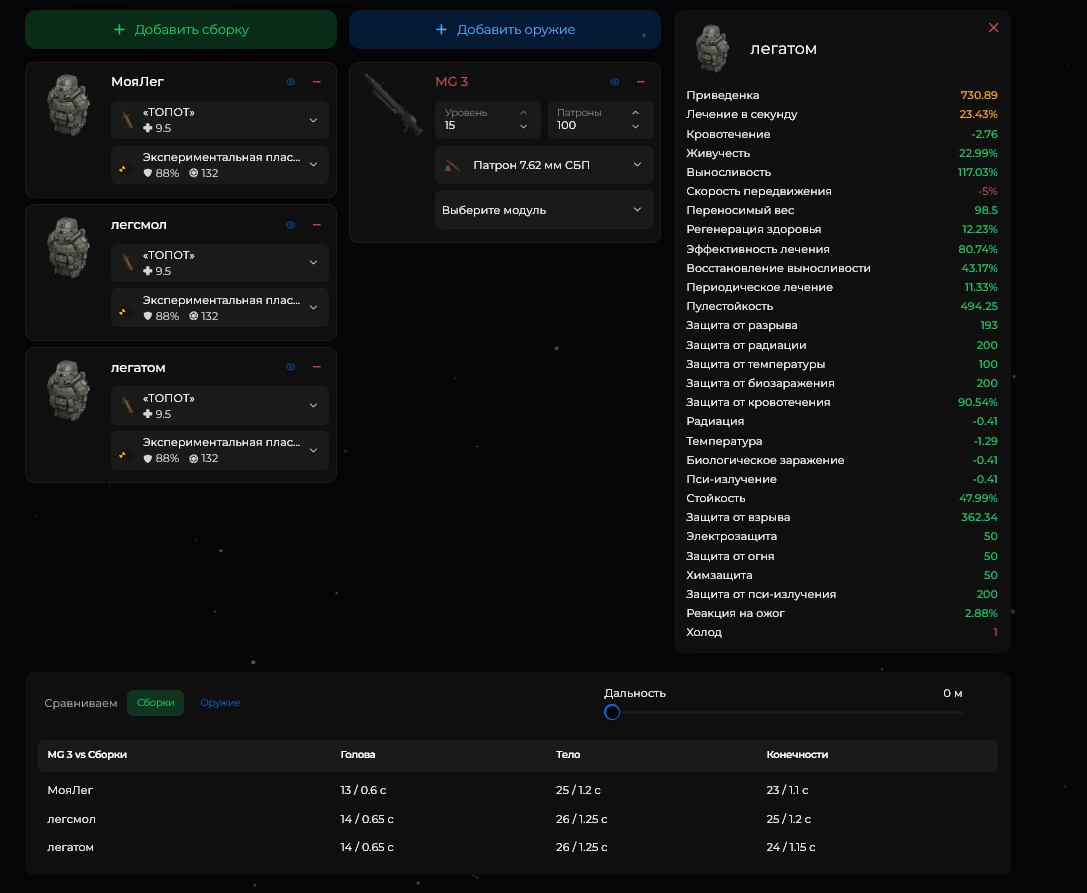
Task: Decrease the Патроны count with down arrow
Action: point(636,126)
